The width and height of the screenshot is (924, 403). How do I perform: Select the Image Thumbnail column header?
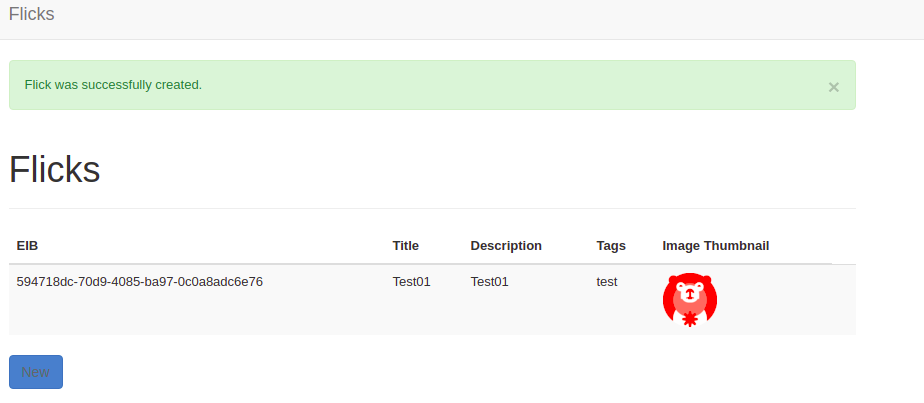pos(715,245)
